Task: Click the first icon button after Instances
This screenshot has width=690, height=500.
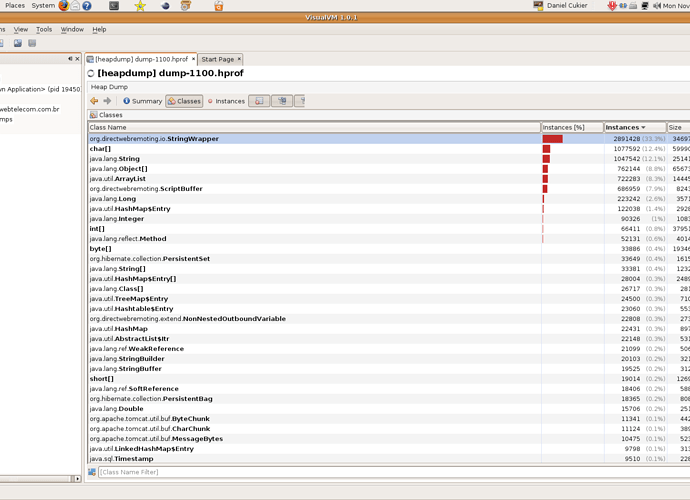Action: [259, 101]
